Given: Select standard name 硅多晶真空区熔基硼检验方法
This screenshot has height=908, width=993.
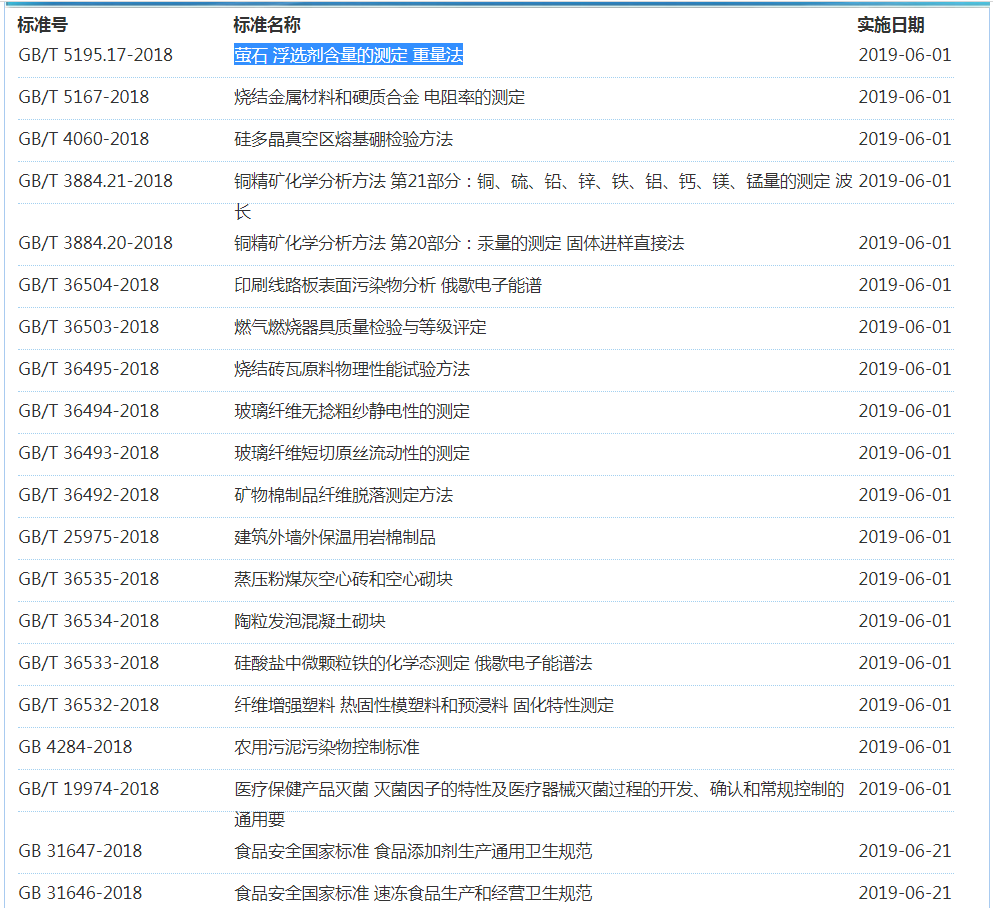Looking at the screenshot, I should click(x=343, y=139).
